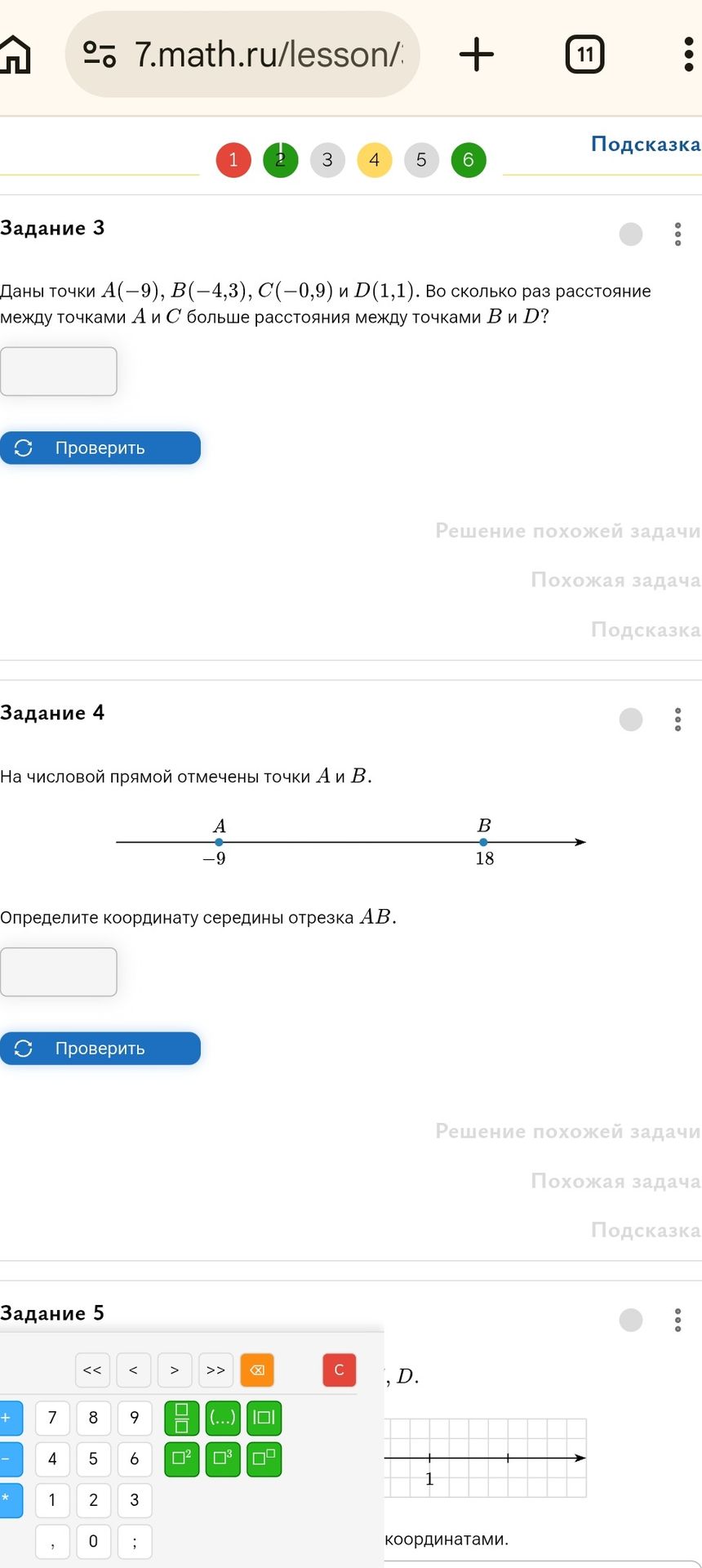
Task: Expand the three-dot options for Задание 4
Action: pos(678,719)
